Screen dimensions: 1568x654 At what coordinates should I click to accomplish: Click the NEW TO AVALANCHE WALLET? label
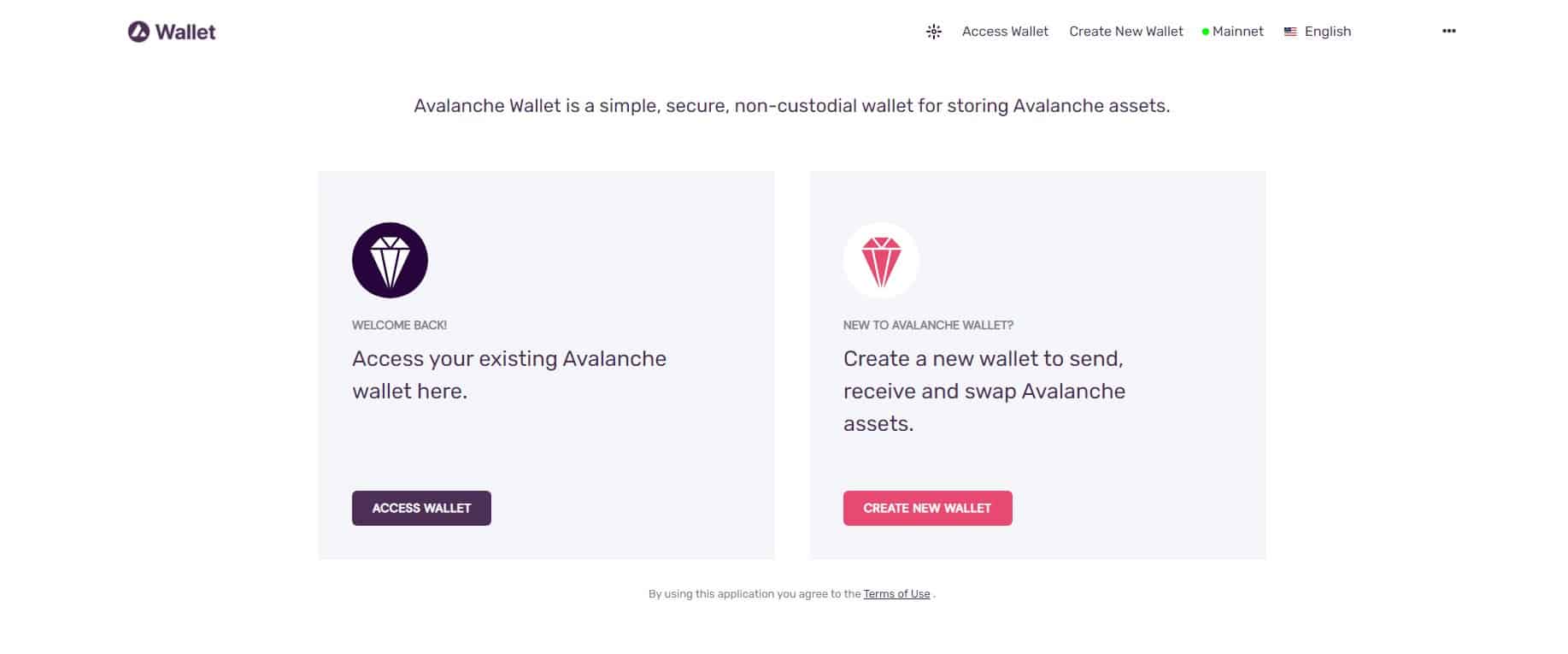coord(928,326)
